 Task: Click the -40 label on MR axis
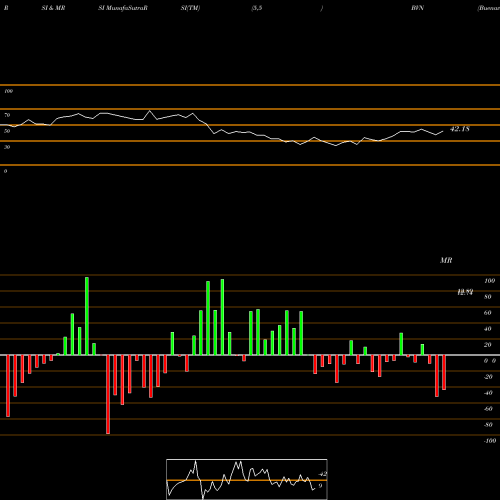tap(488, 393)
